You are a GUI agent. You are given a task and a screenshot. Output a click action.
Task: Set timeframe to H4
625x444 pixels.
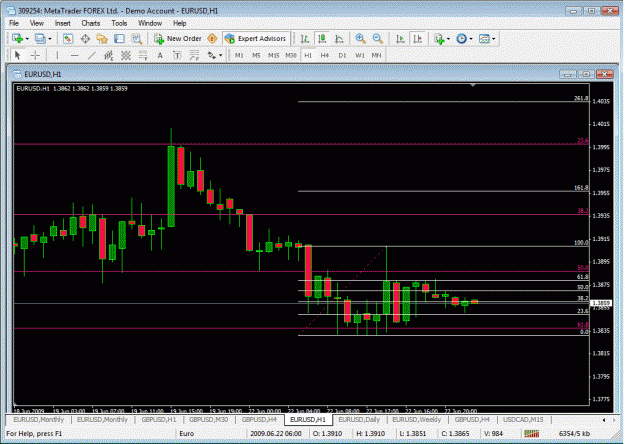(325, 55)
